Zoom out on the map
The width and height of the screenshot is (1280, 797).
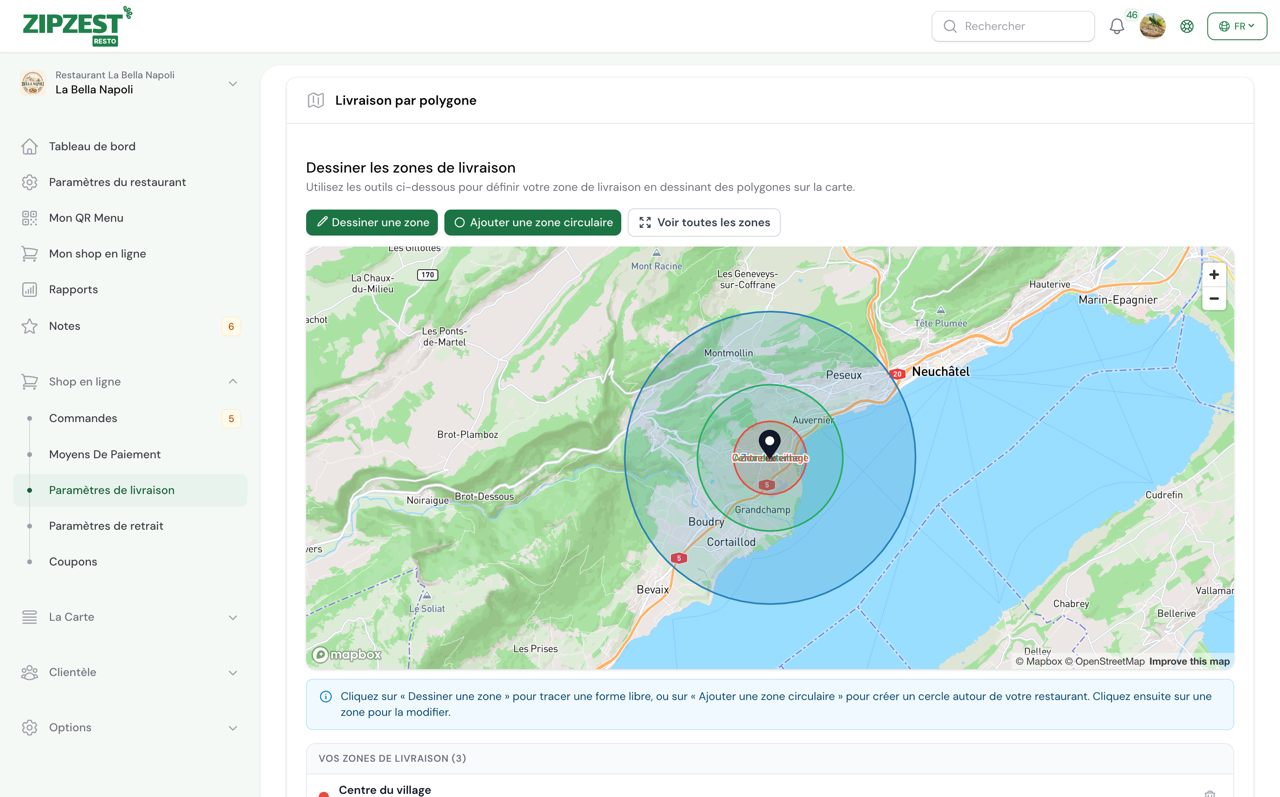[1214, 299]
